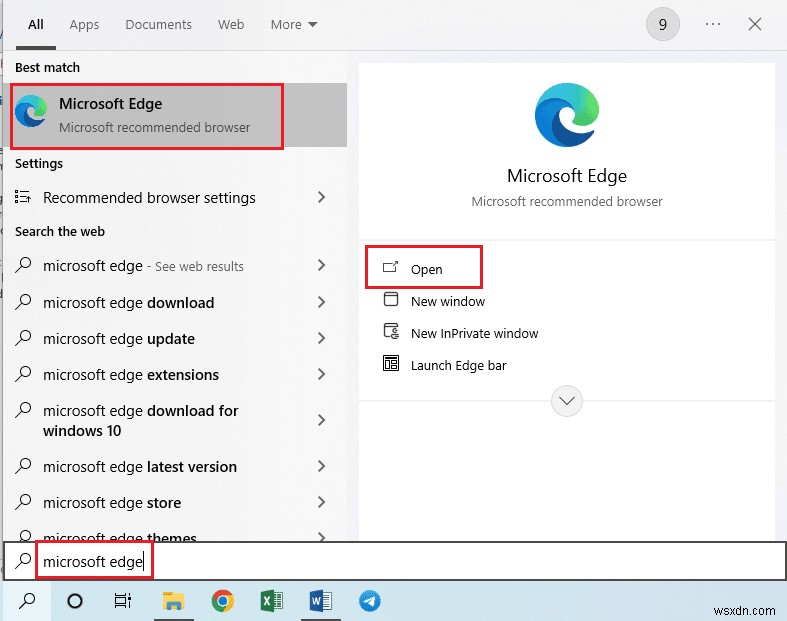This screenshot has width=787, height=621.
Task: Click search icon beside 'microsoft edge latest version'
Action: coord(23,466)
